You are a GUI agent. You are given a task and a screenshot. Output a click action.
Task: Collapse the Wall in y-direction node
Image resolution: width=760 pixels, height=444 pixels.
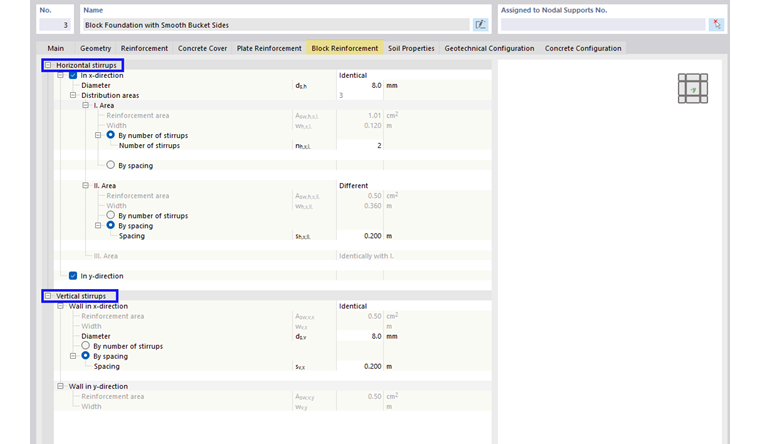click(x=60, y=386)
